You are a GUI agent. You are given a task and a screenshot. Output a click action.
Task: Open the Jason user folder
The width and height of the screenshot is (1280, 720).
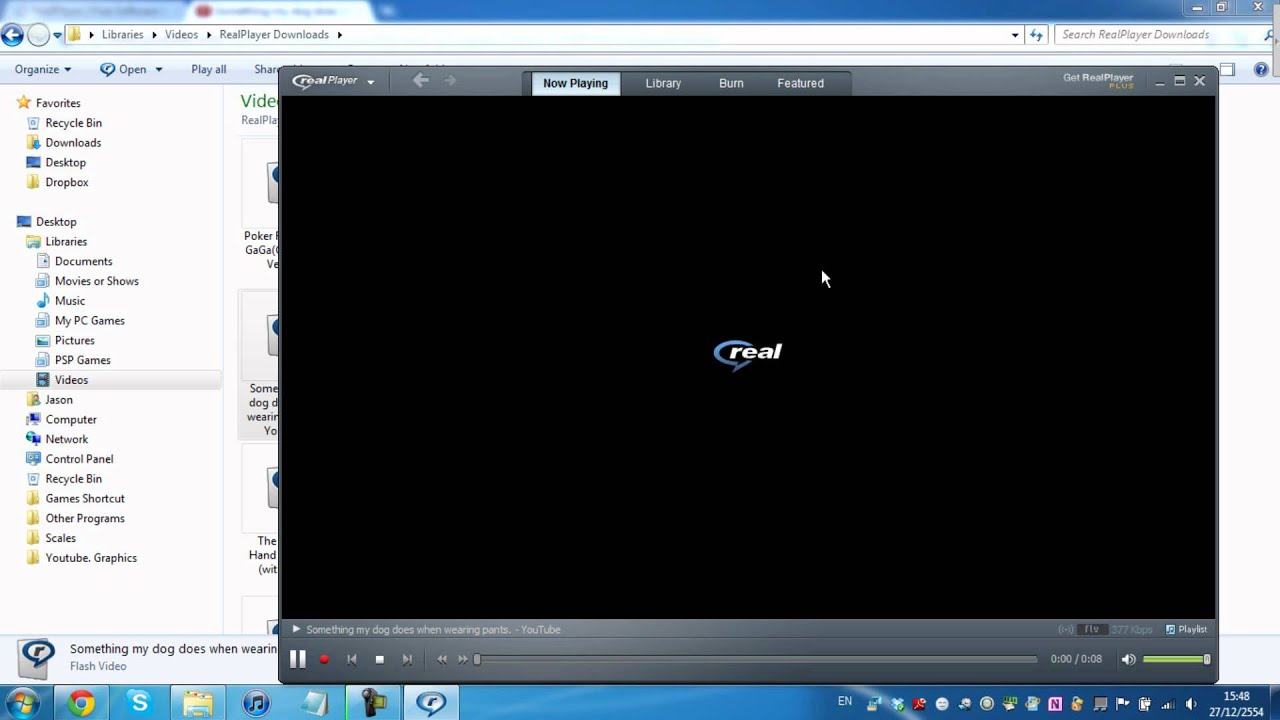(x=59, y=400)
